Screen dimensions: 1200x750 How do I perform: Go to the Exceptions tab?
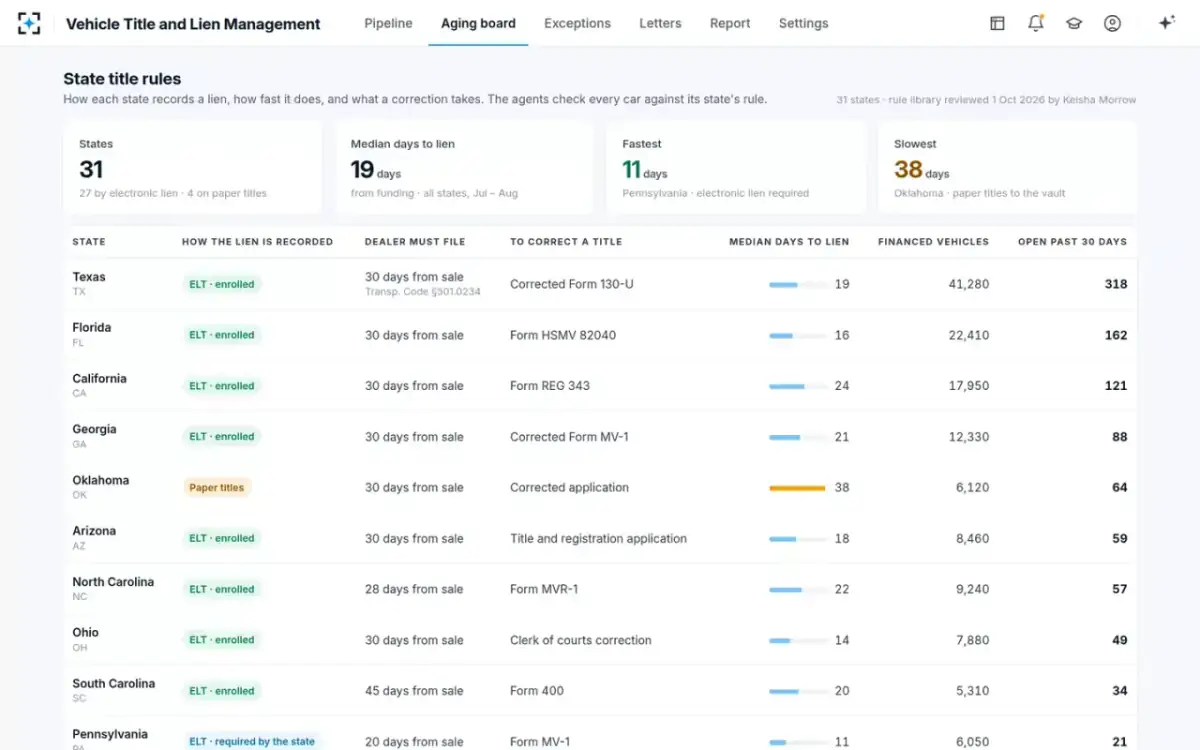577,23
